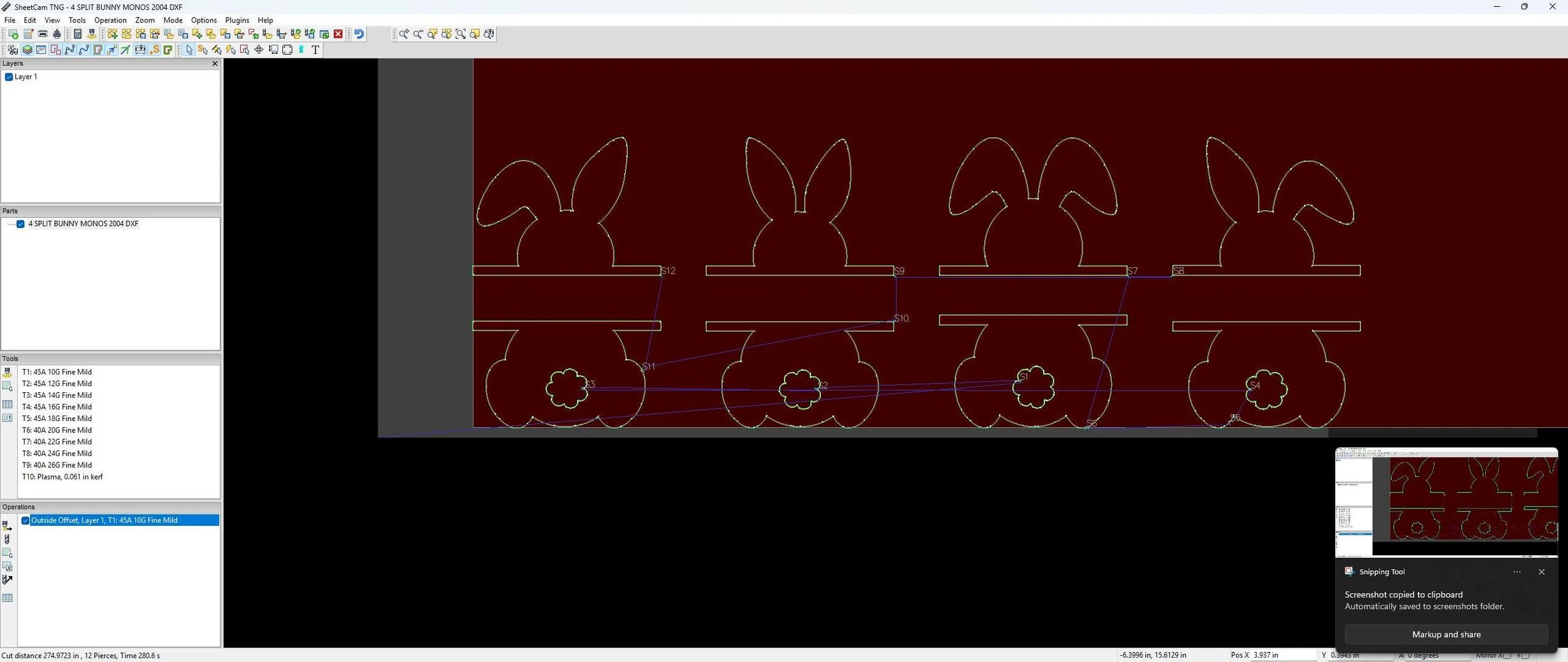Click the Zoom out magnifier icon
Image resolution: width=1568 pixels, height=662 pixels.
tap(418, 34)
